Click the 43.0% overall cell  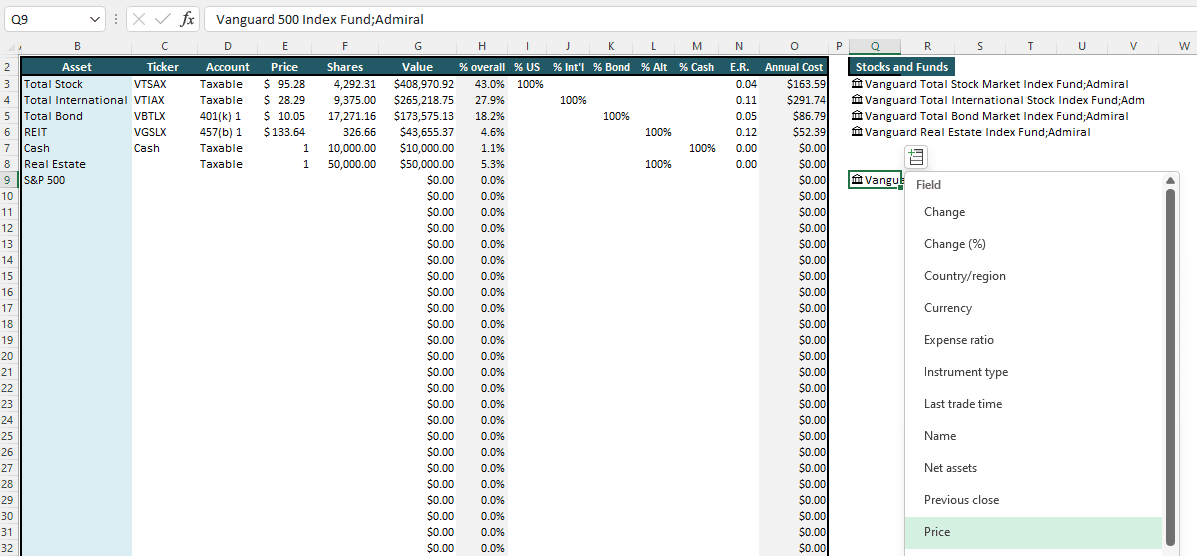(482, 84)
